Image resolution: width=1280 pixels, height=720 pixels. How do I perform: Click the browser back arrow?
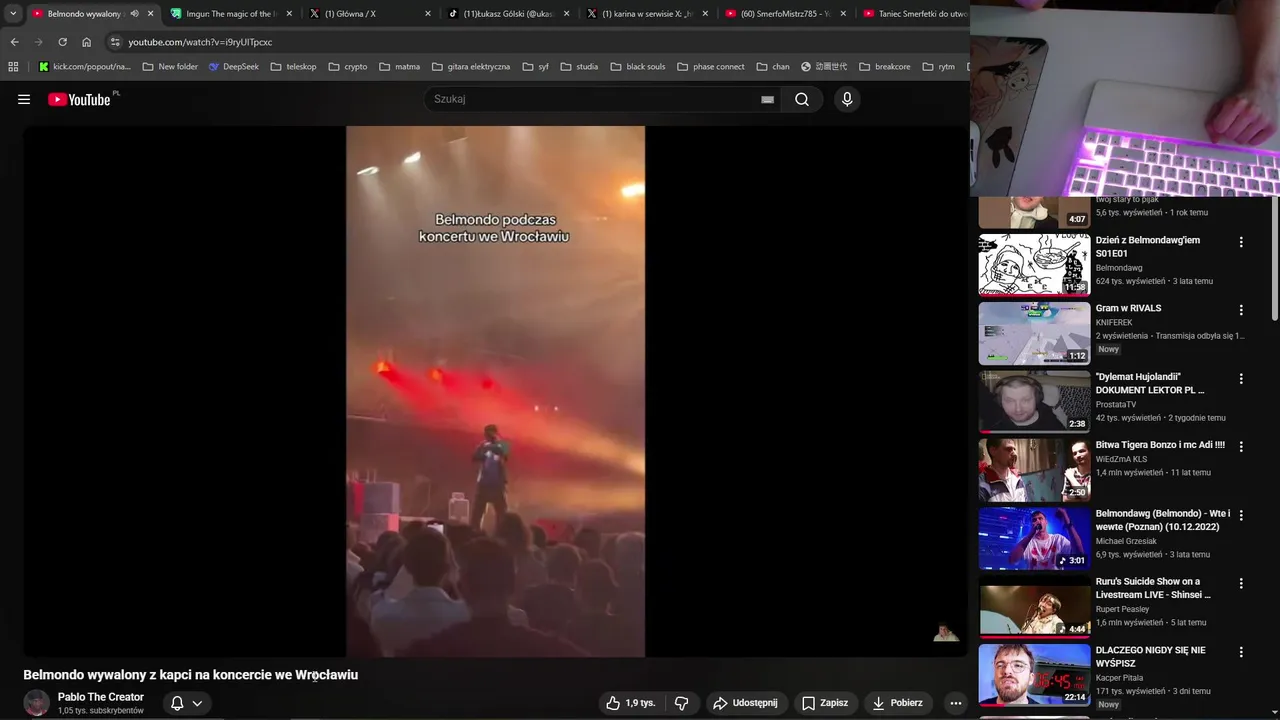click(x=14, y=42)
